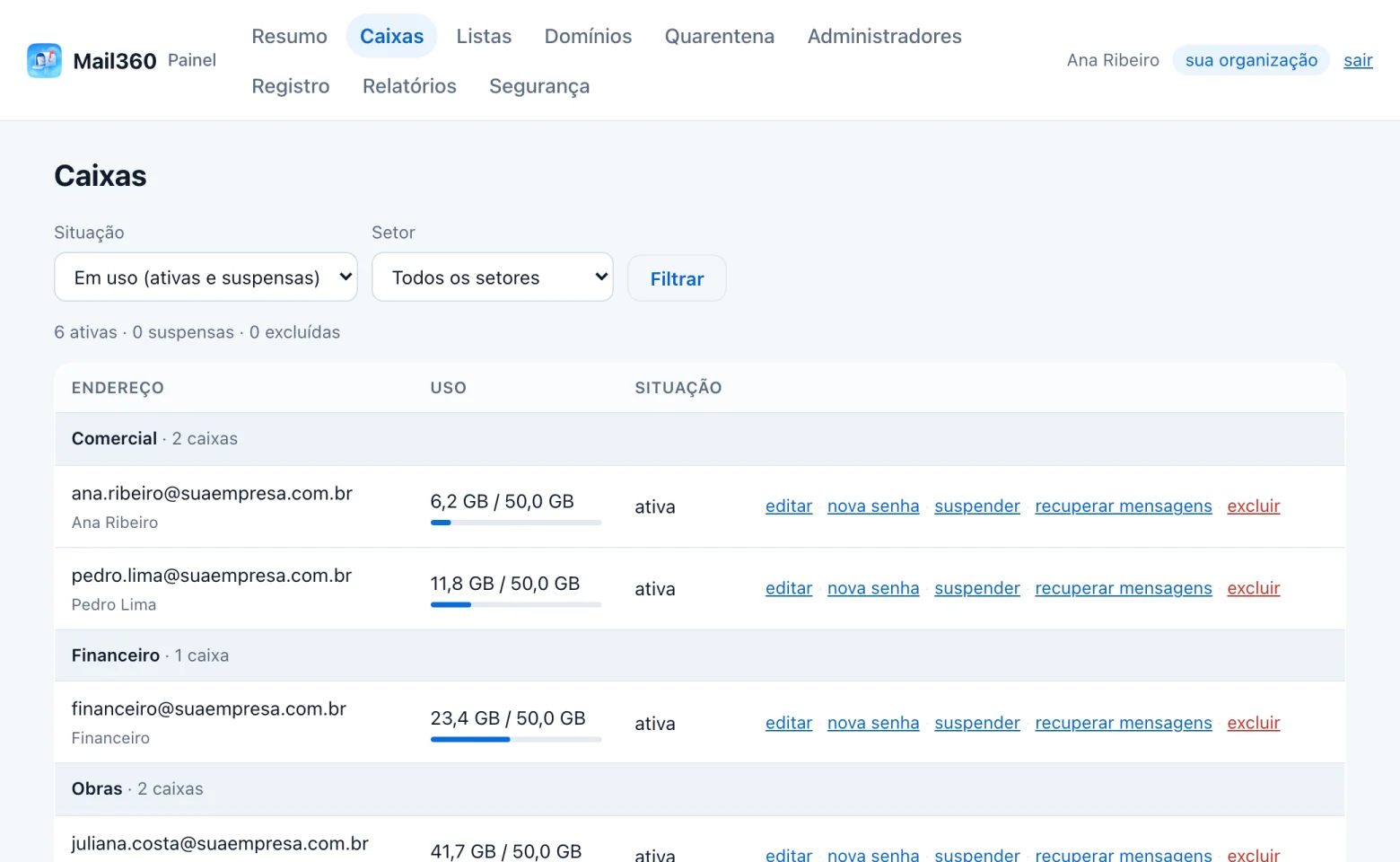Viewport: 1400px width, 862px height.
Task: Click the Caixas page heading
Action: coord(101,176)
